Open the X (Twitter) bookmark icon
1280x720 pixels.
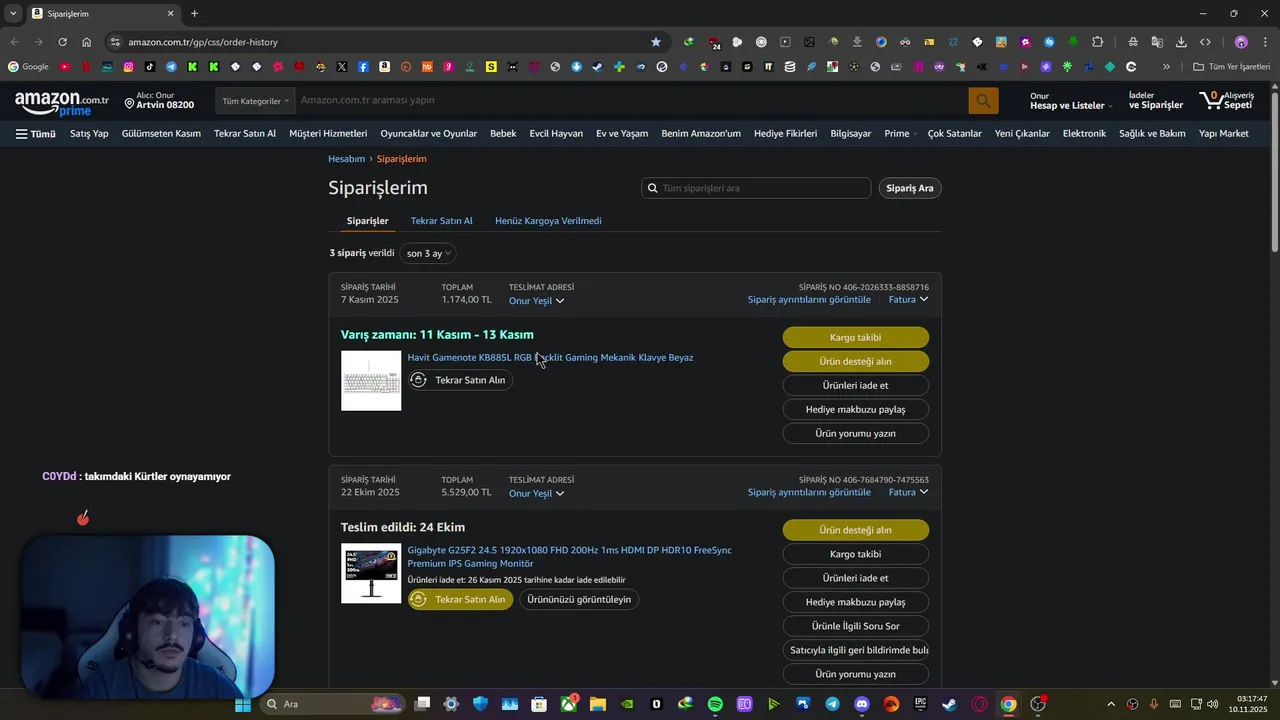point(342,67)
